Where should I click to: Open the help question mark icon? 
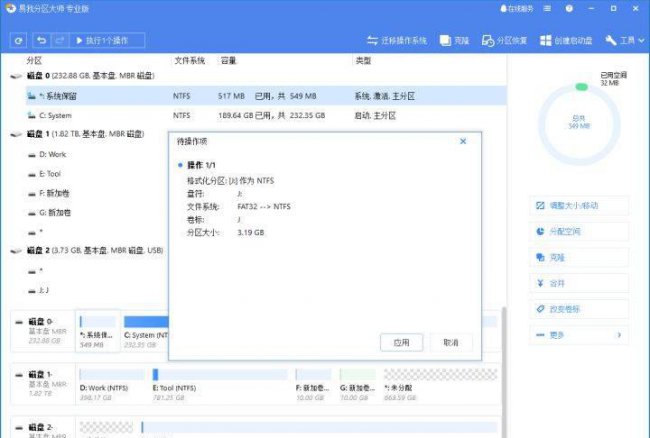coord(569,8)
